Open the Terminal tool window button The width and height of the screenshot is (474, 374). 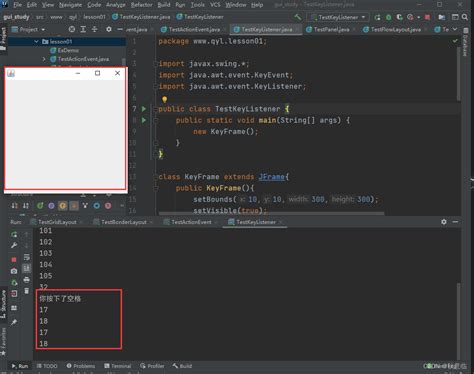click(117, 366)
